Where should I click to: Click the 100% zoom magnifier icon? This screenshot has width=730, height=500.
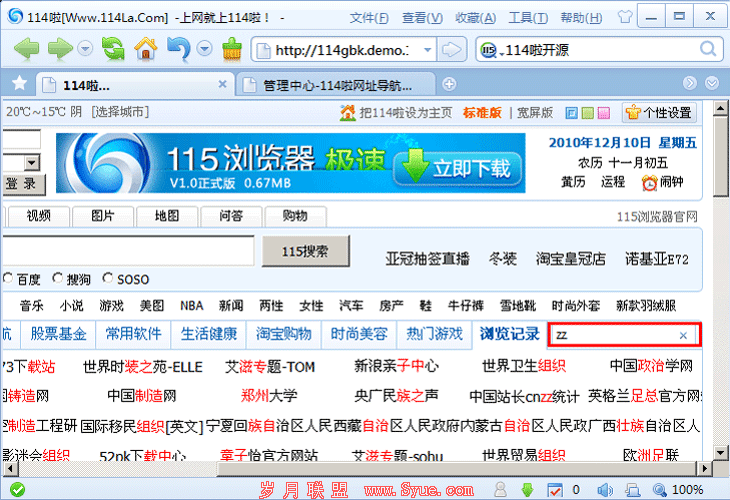coord(659,489)
